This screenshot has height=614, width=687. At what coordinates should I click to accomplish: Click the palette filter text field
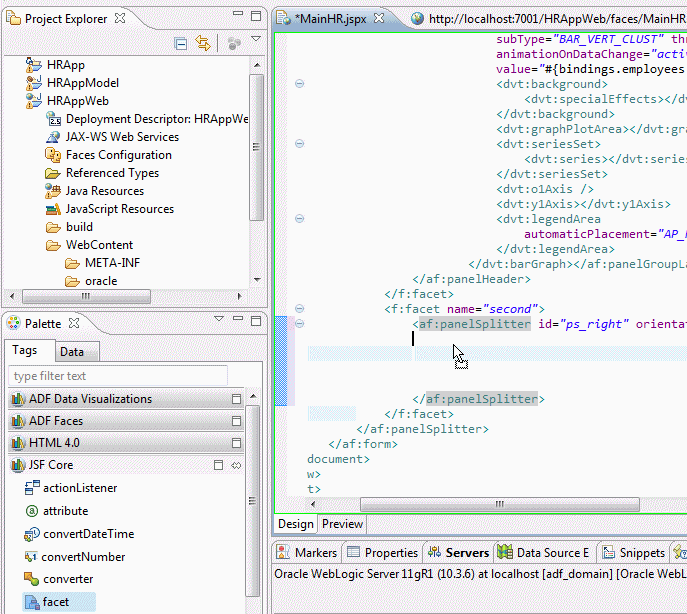(x=118, y=376)
